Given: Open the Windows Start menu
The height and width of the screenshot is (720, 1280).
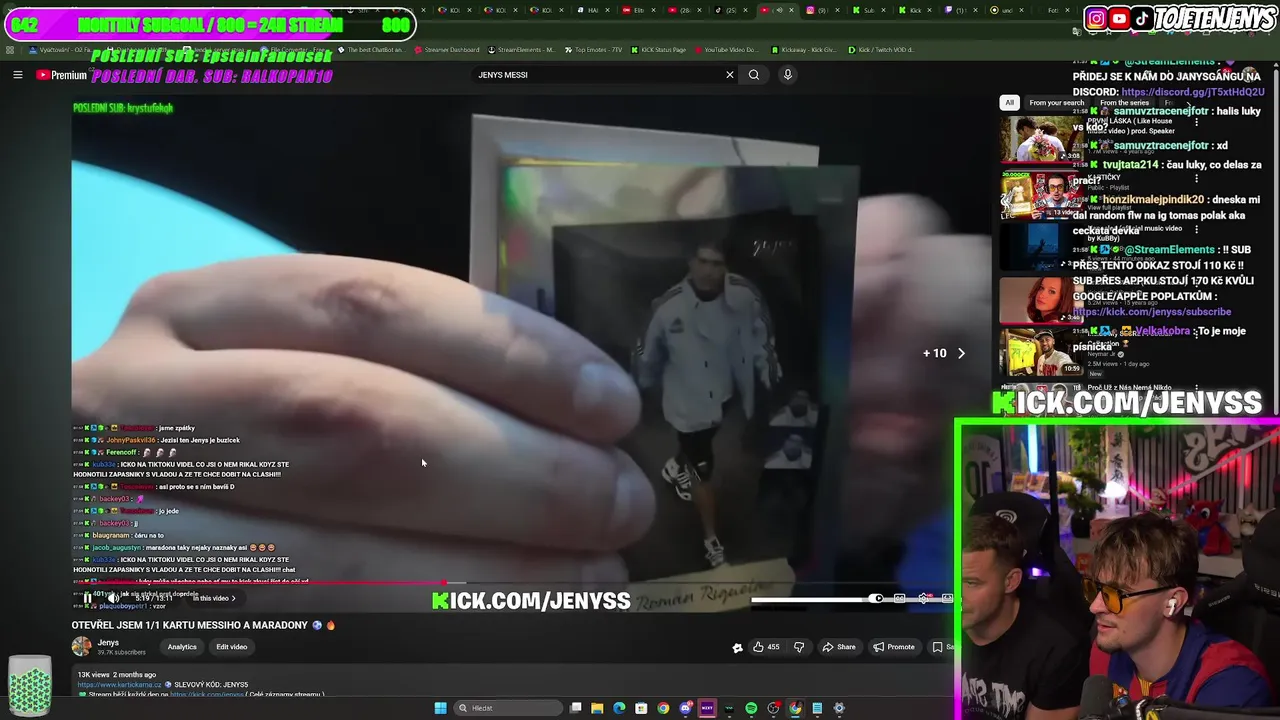Looking at the screenshot, I should 441,708.
